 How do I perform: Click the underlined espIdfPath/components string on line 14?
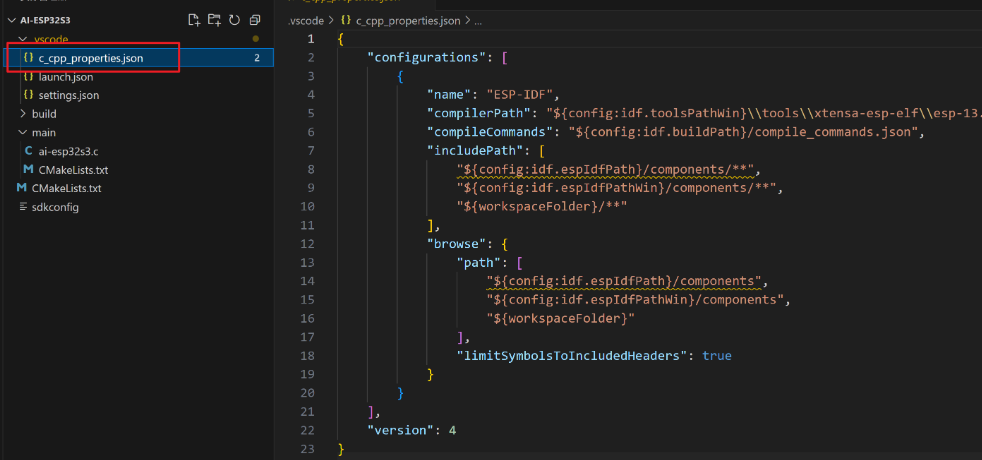(x=624, y=281)
